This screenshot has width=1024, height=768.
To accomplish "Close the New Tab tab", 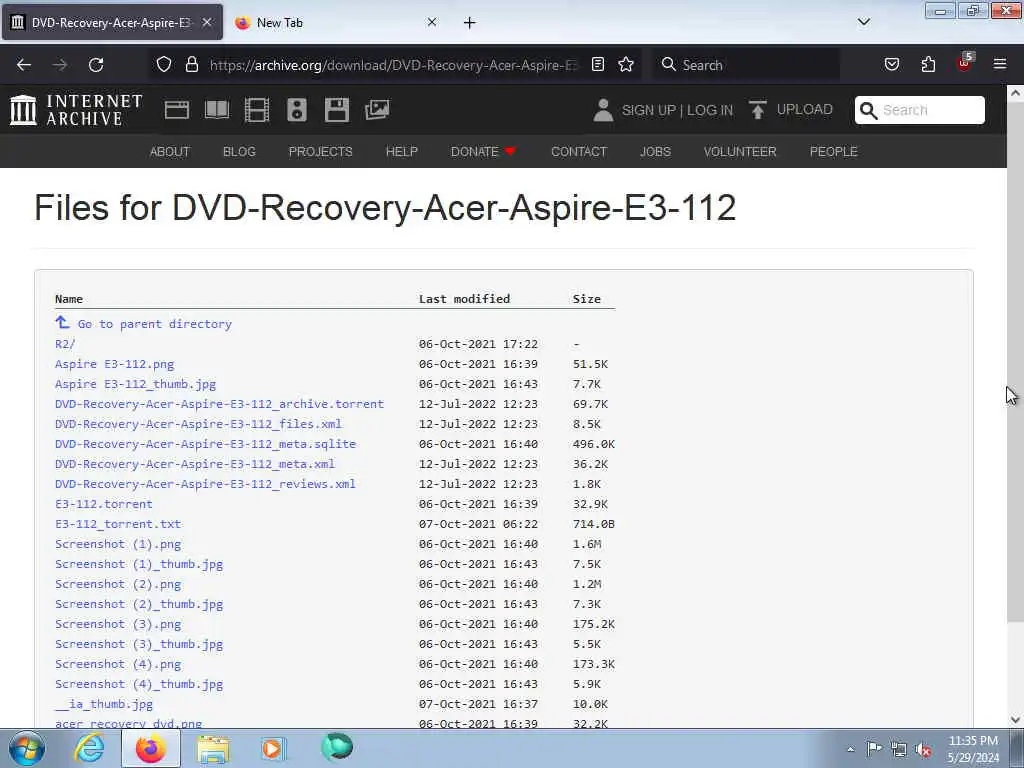I will tap(432, 22).
